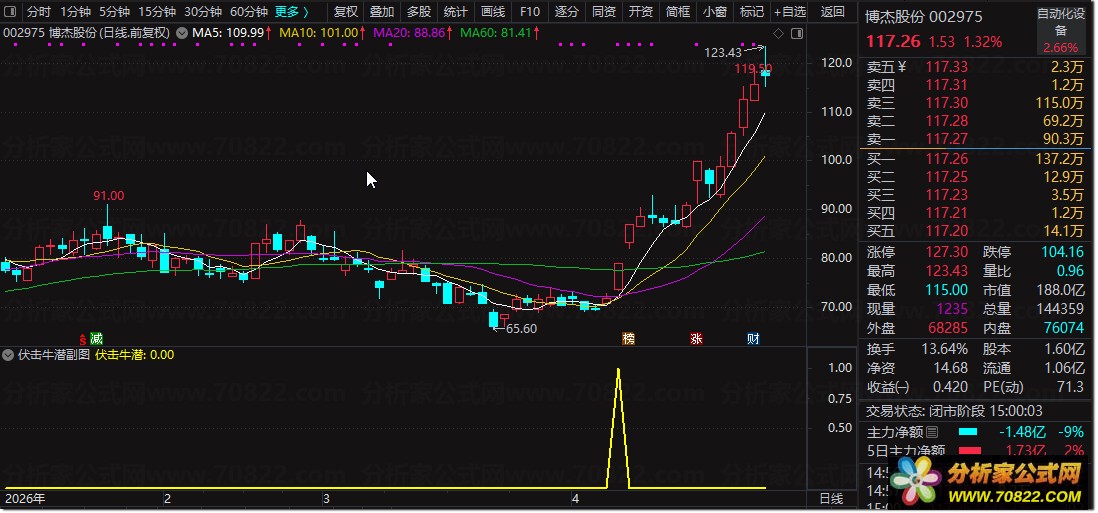Click the MA20: 88.86 indicator label
The image size is (1098, 513).
click(x=412, y=33)
